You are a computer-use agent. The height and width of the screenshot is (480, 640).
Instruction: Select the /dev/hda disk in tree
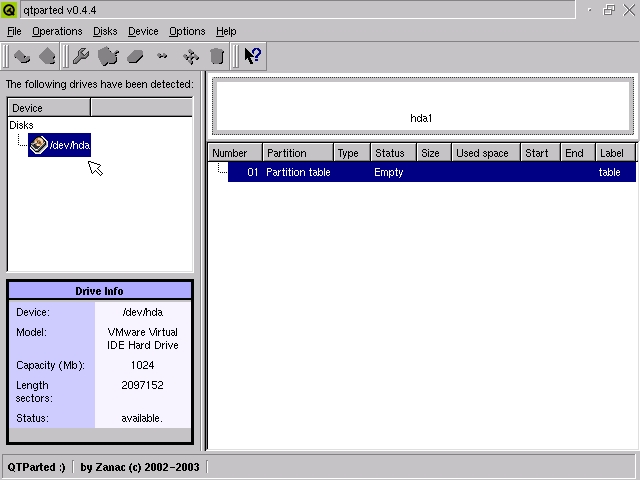pos(60,145)
